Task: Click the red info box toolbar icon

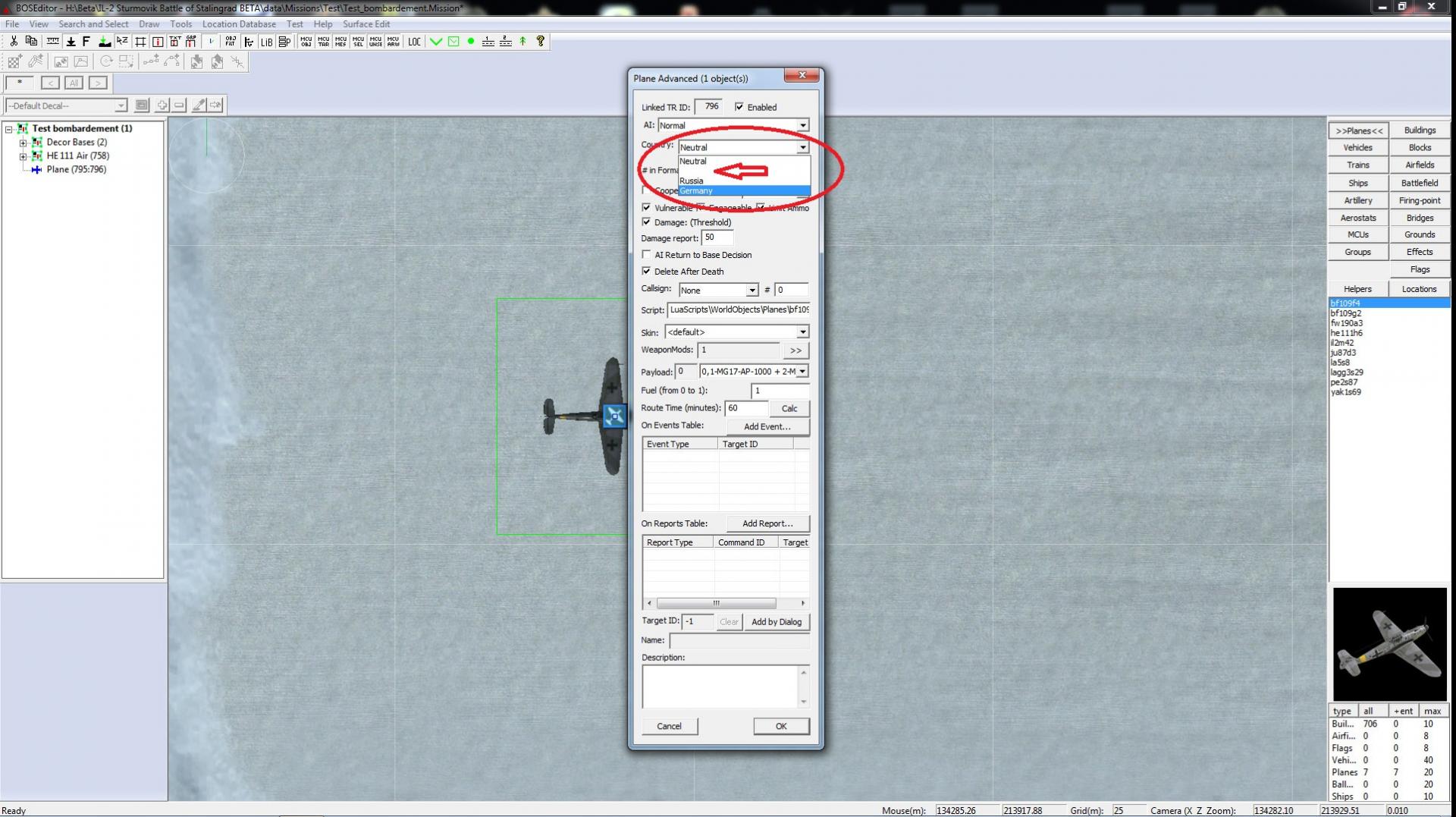Action: (x=158, y=42)
